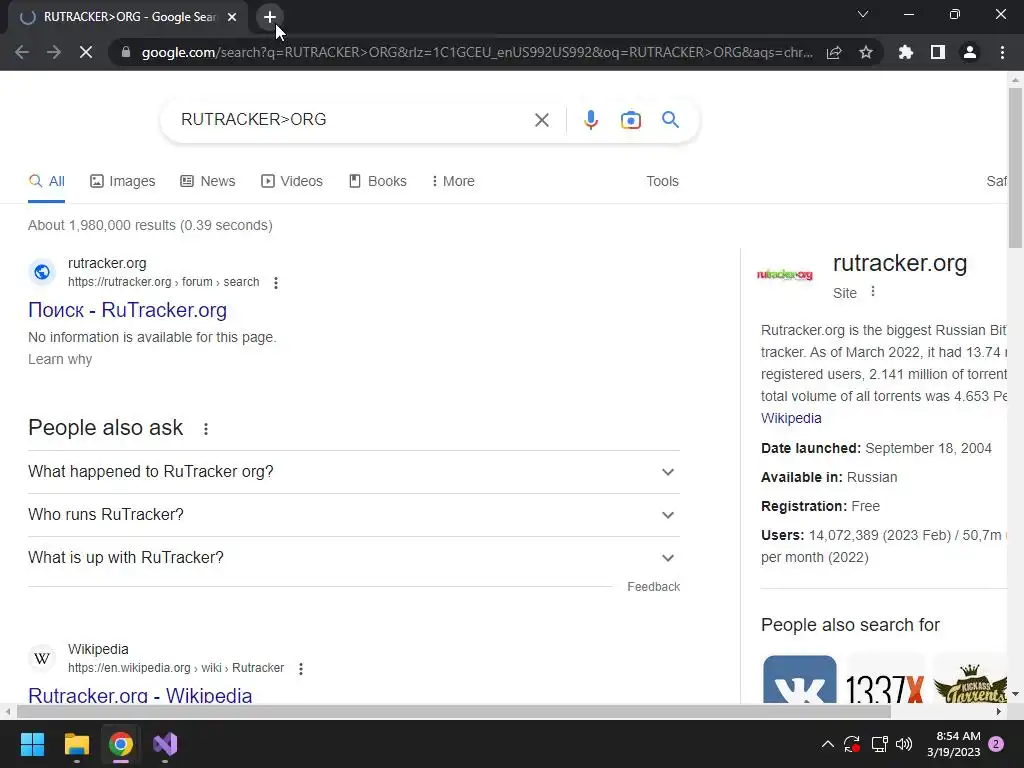
Task: Click Learn why link
Action: (60, 360)
